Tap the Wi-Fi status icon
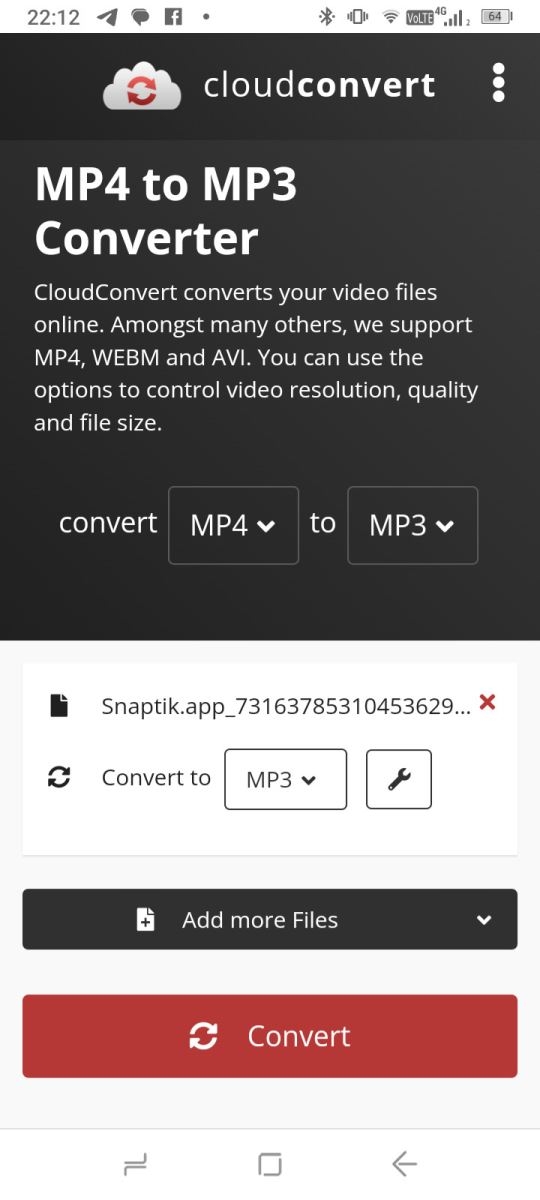Viewport: 540px width, 1200px height. (x=391, y=18)
